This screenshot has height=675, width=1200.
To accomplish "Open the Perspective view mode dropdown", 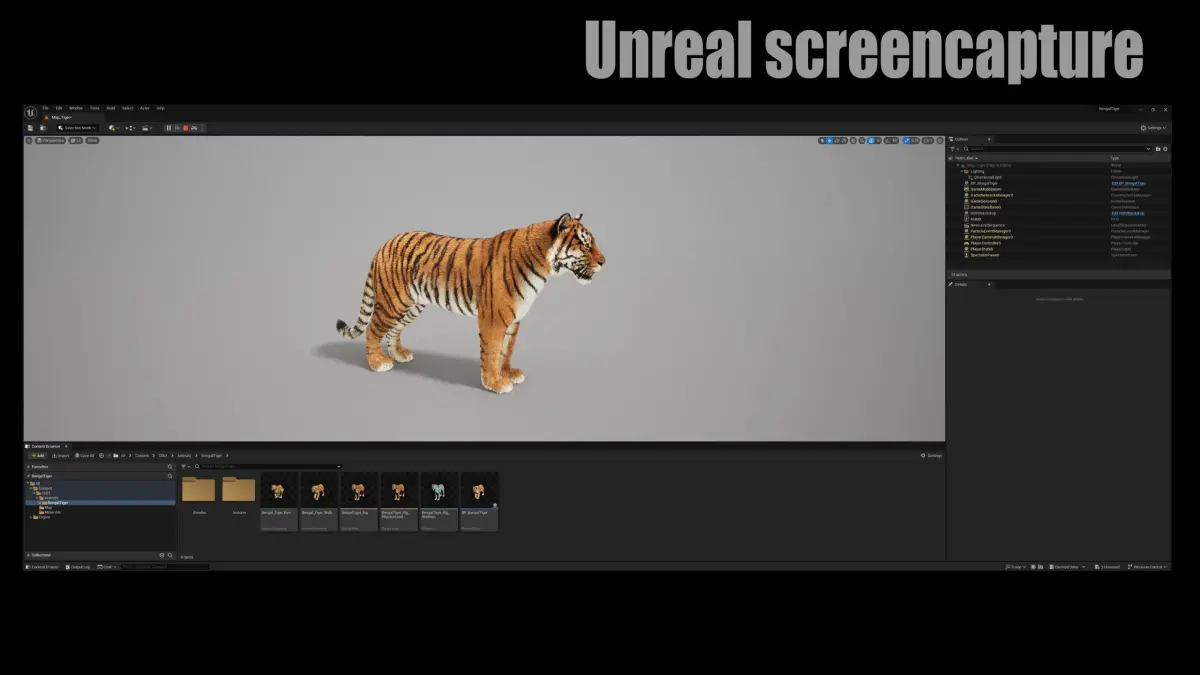I will [50, 141].
